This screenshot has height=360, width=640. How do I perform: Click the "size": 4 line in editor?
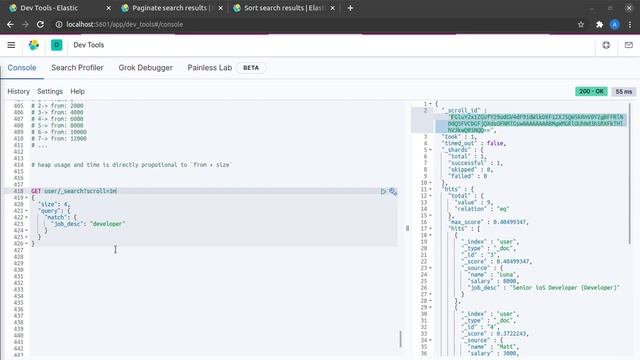[54, 204]
